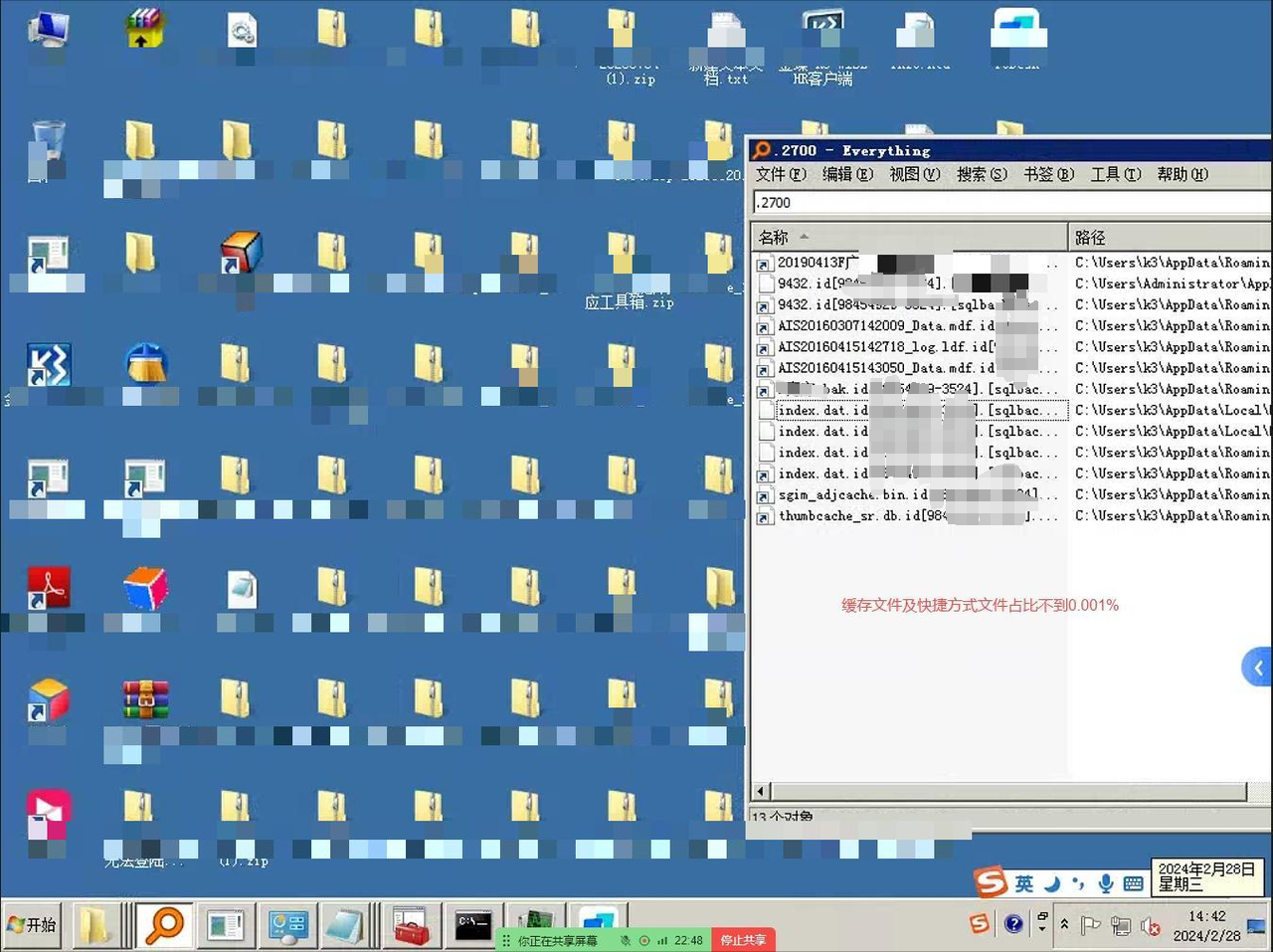
Task: Open Adobe Reader from the desktop
Action: (x=48, y=587)
